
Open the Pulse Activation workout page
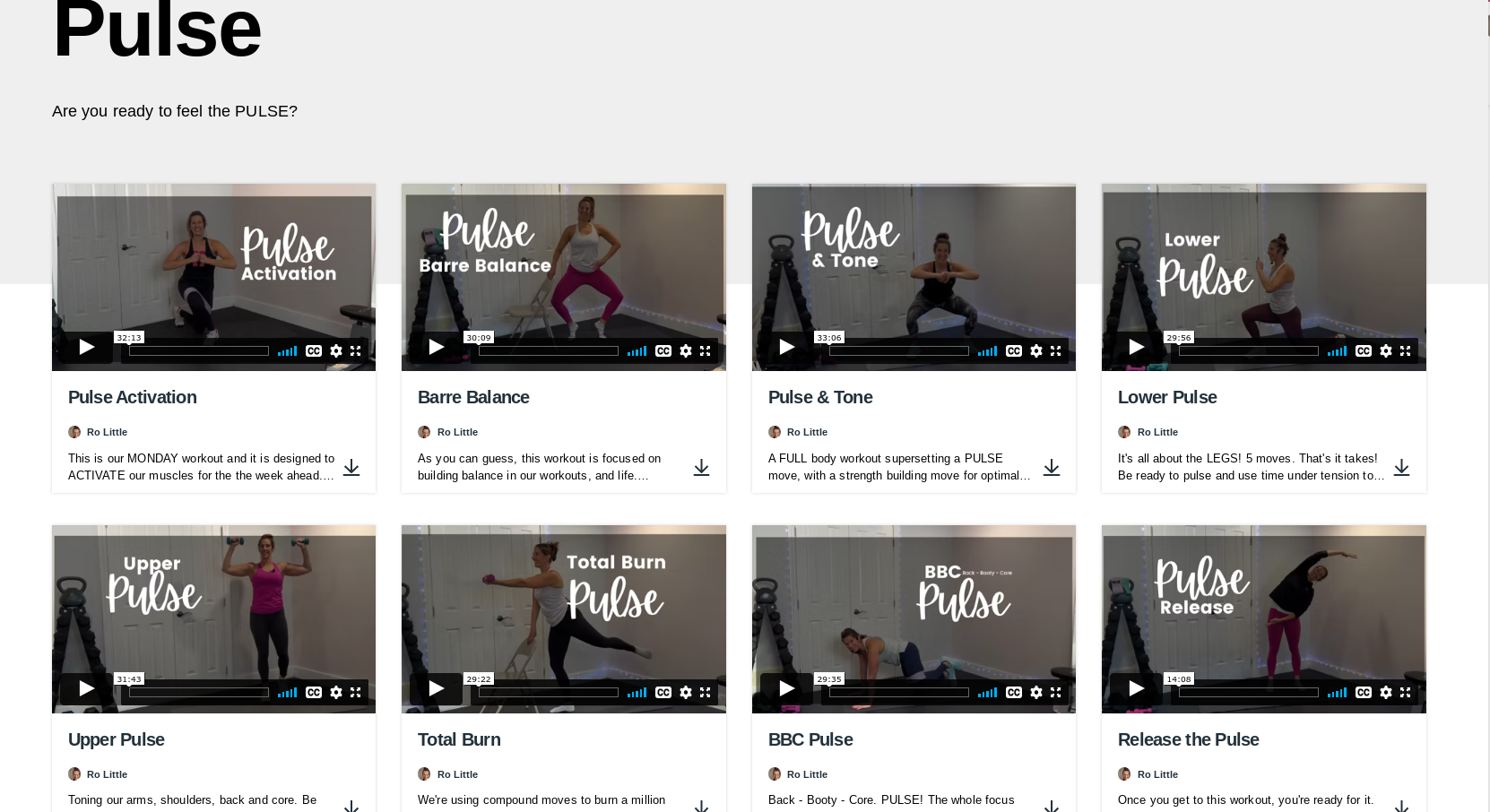point(132,397)
